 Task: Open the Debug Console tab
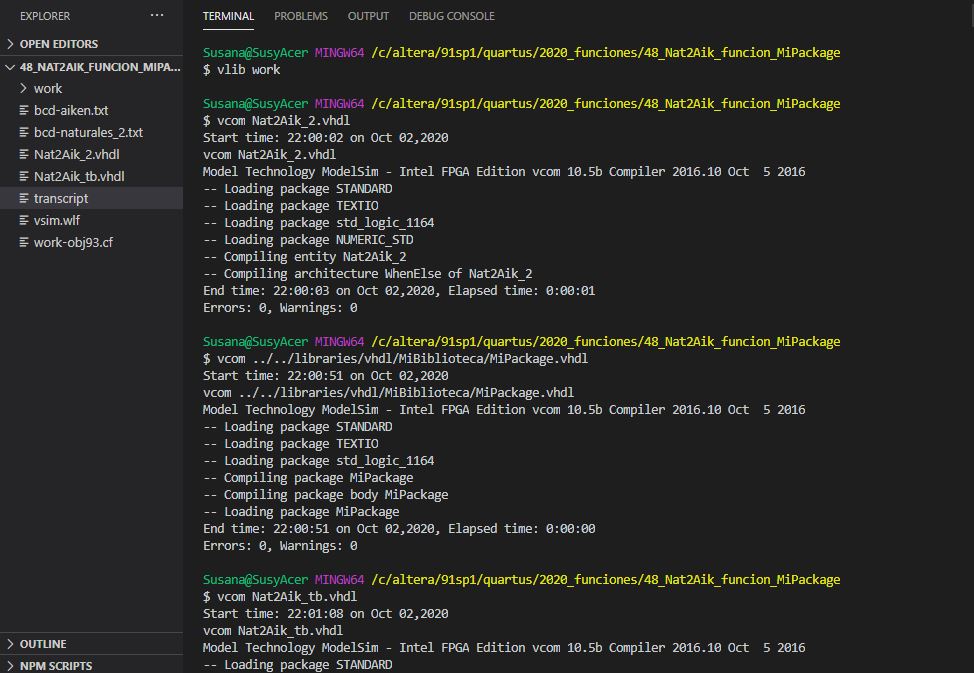[x=451, y=16]
